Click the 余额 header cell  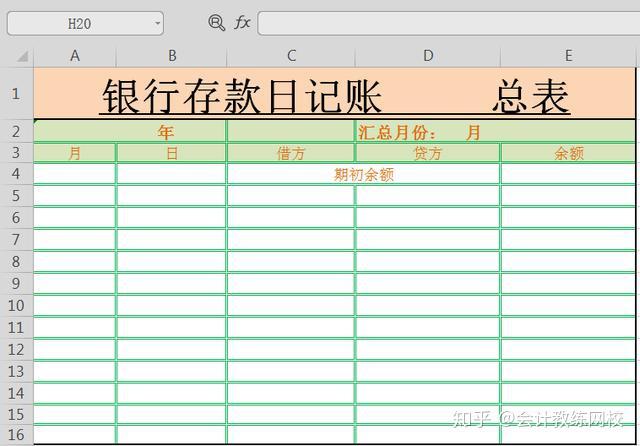coord(568,153)
